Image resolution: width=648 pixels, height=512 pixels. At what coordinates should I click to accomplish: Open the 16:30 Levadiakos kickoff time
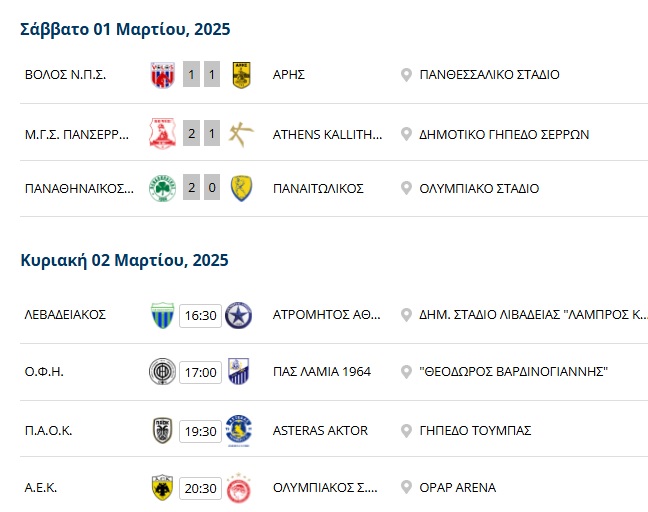coord(200,316)
